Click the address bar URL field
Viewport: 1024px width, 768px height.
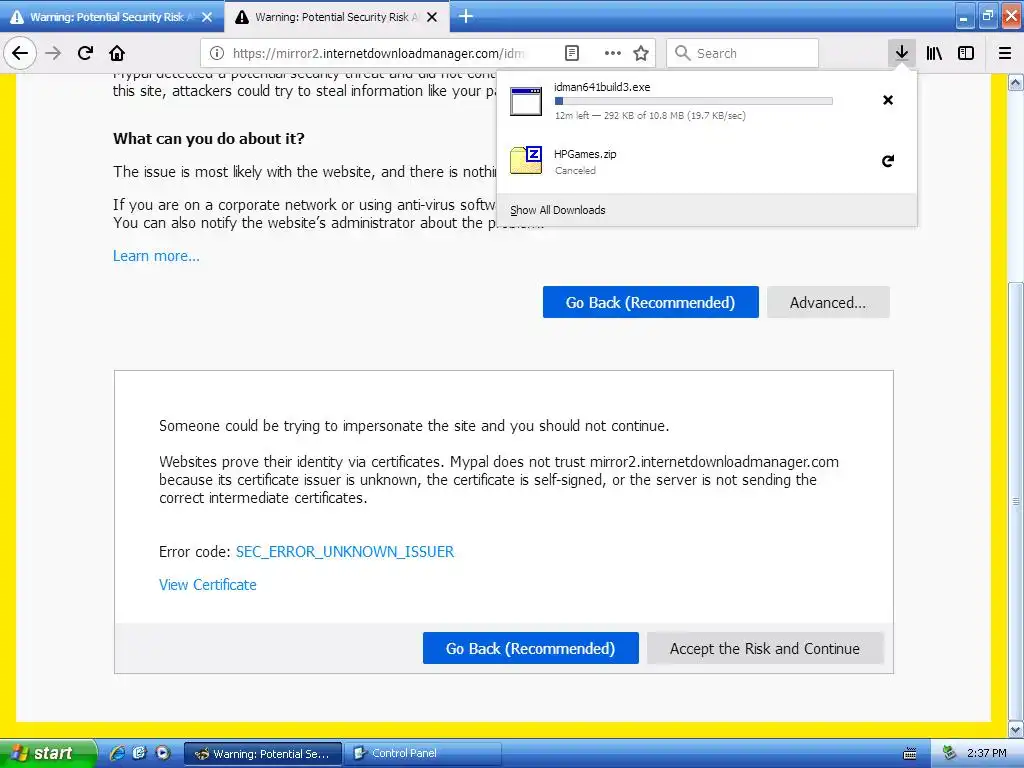[379, 54]
